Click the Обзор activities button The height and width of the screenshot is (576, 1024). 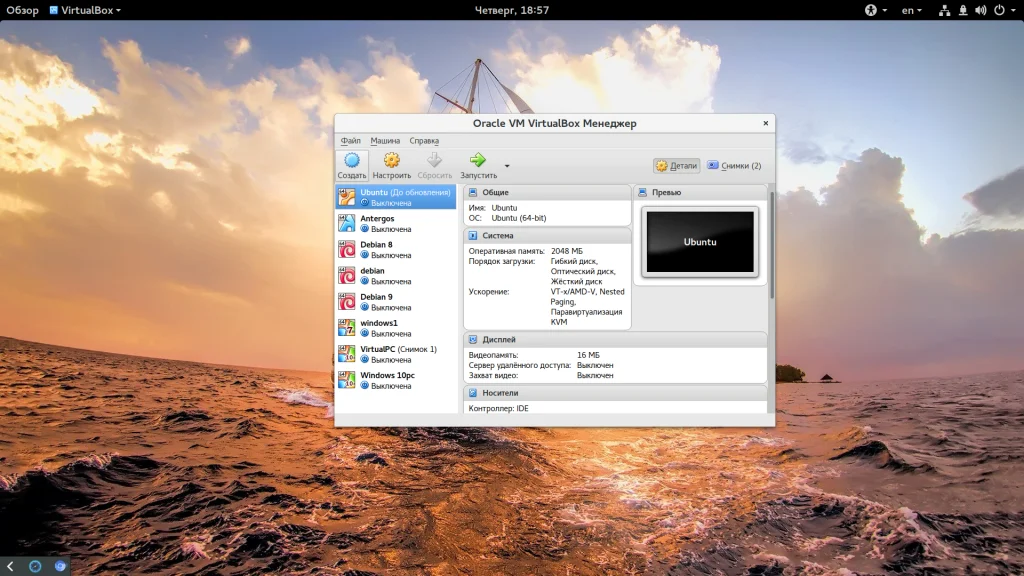pyautogui.click(x=22, y=10)
